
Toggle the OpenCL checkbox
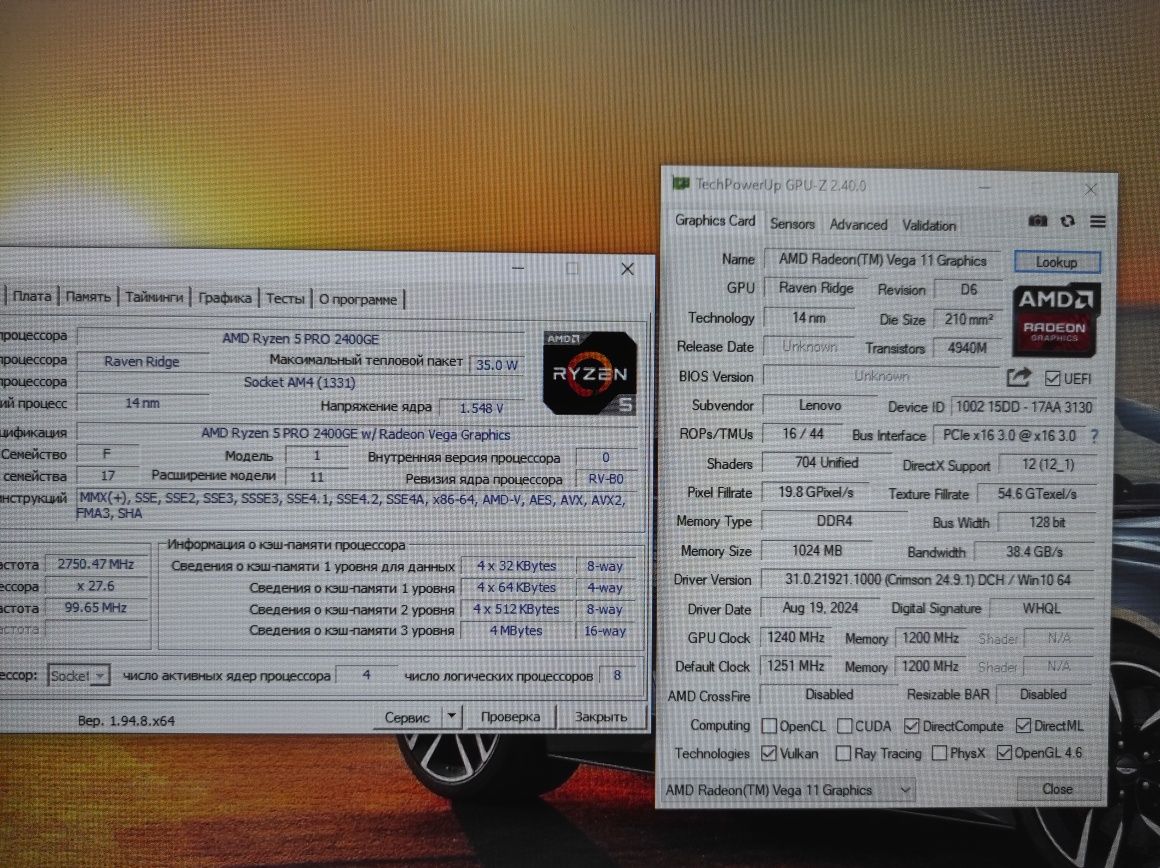tap(769, 725)
